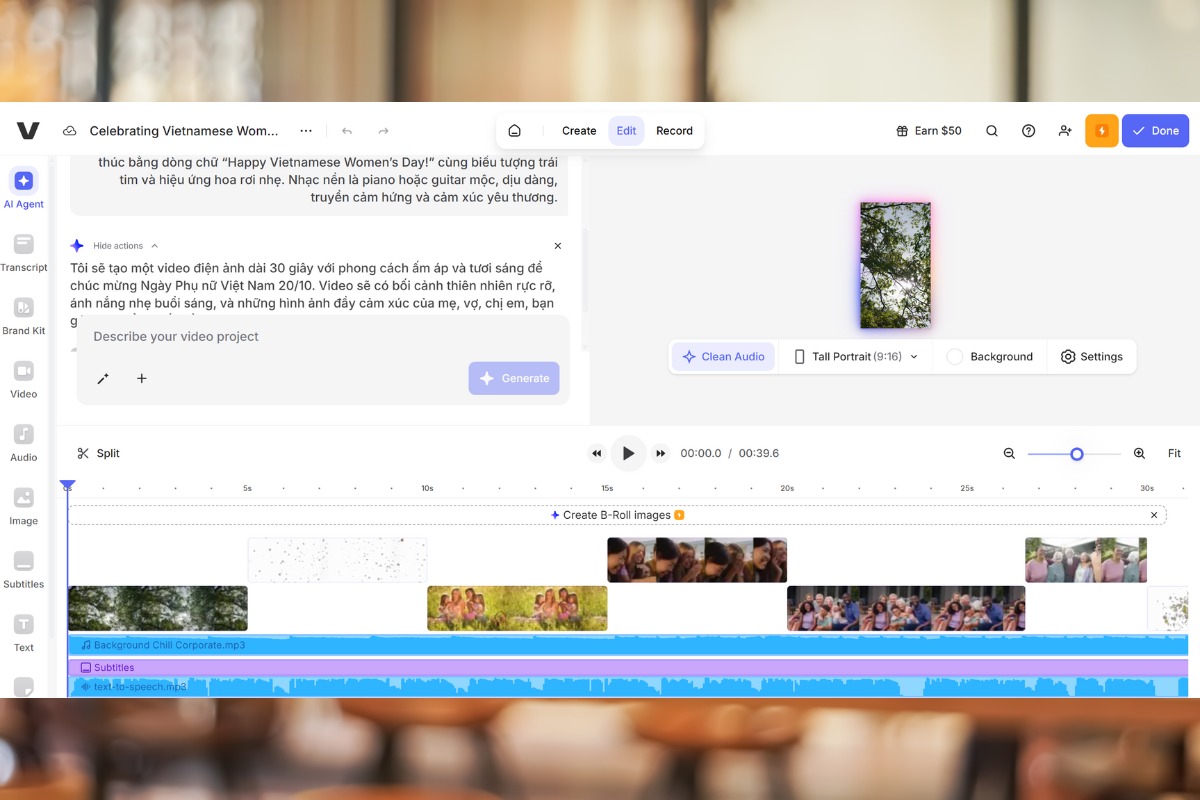The height and width of the screenshot is (800, 1200).
Task: Skip backward in the timeline
Action: point(597,454)
